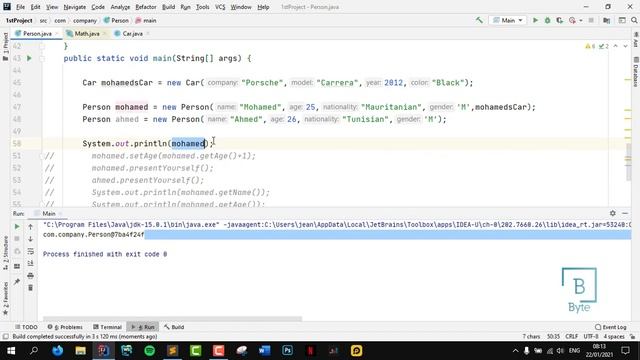Open the Refactor menu

pos(146,7)
